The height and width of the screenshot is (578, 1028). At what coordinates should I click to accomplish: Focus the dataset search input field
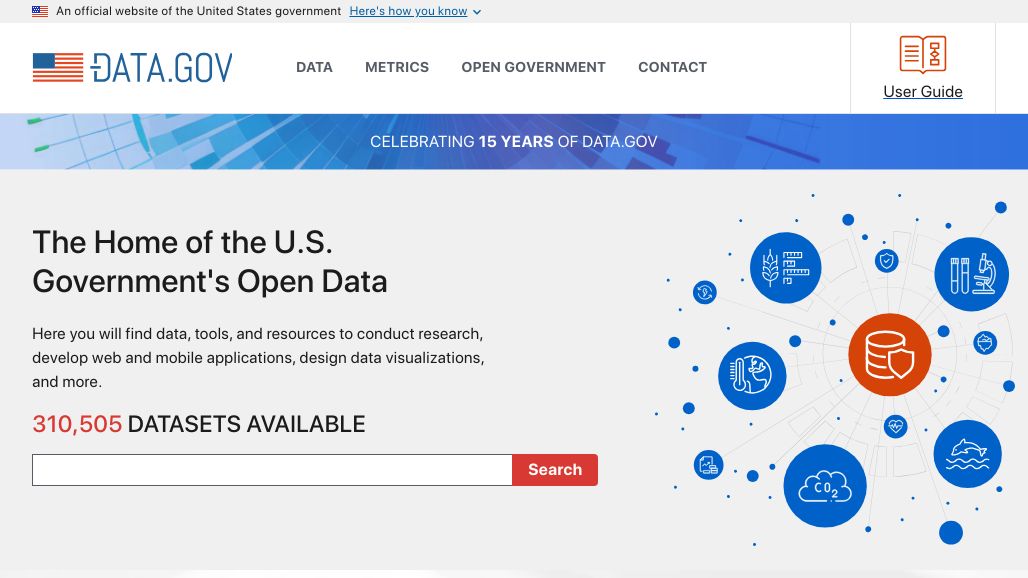click(x=272, y=470)
